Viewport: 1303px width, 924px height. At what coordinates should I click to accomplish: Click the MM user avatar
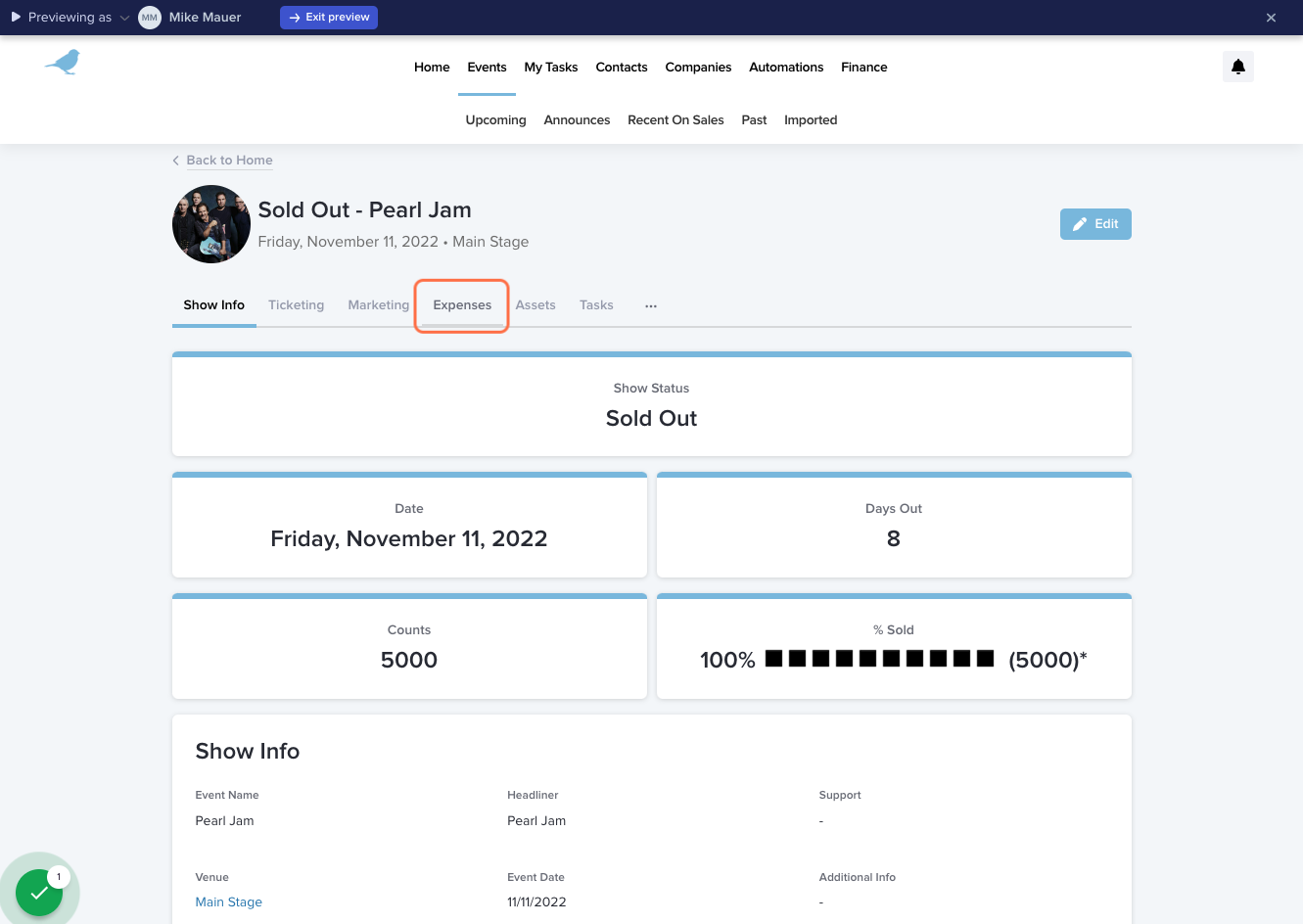pos(150,18)
